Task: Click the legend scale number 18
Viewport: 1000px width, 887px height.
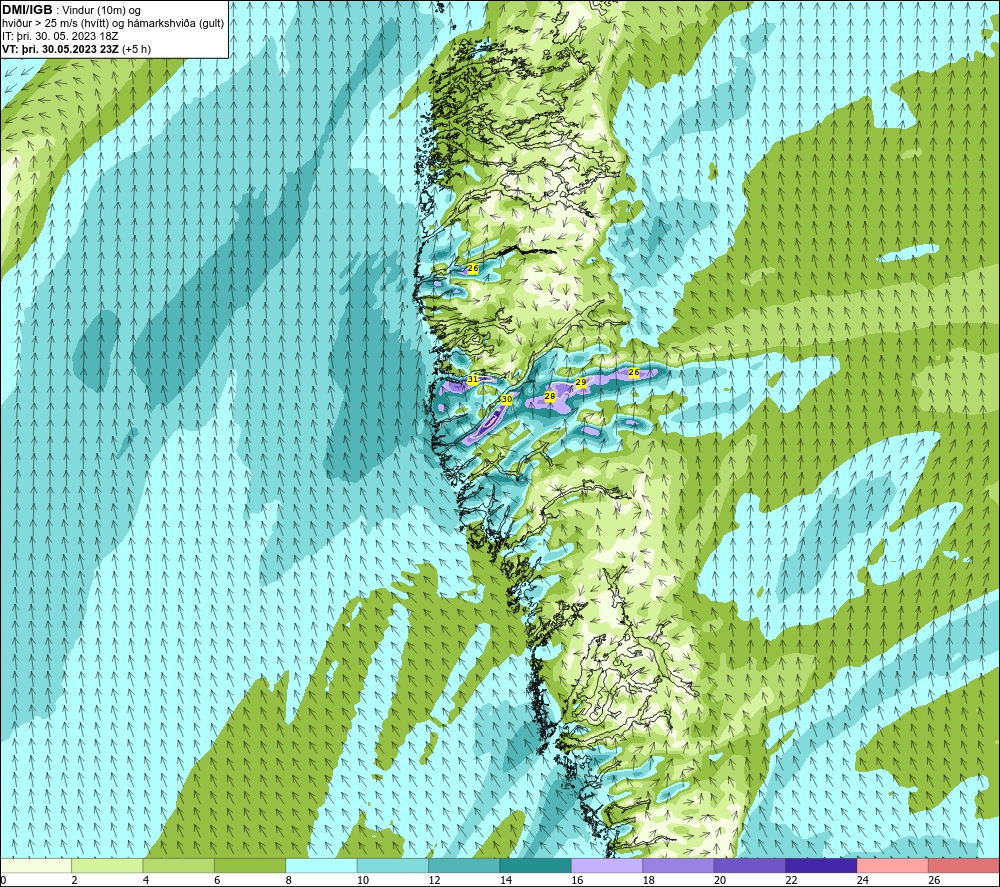Action: pos(649,880)
